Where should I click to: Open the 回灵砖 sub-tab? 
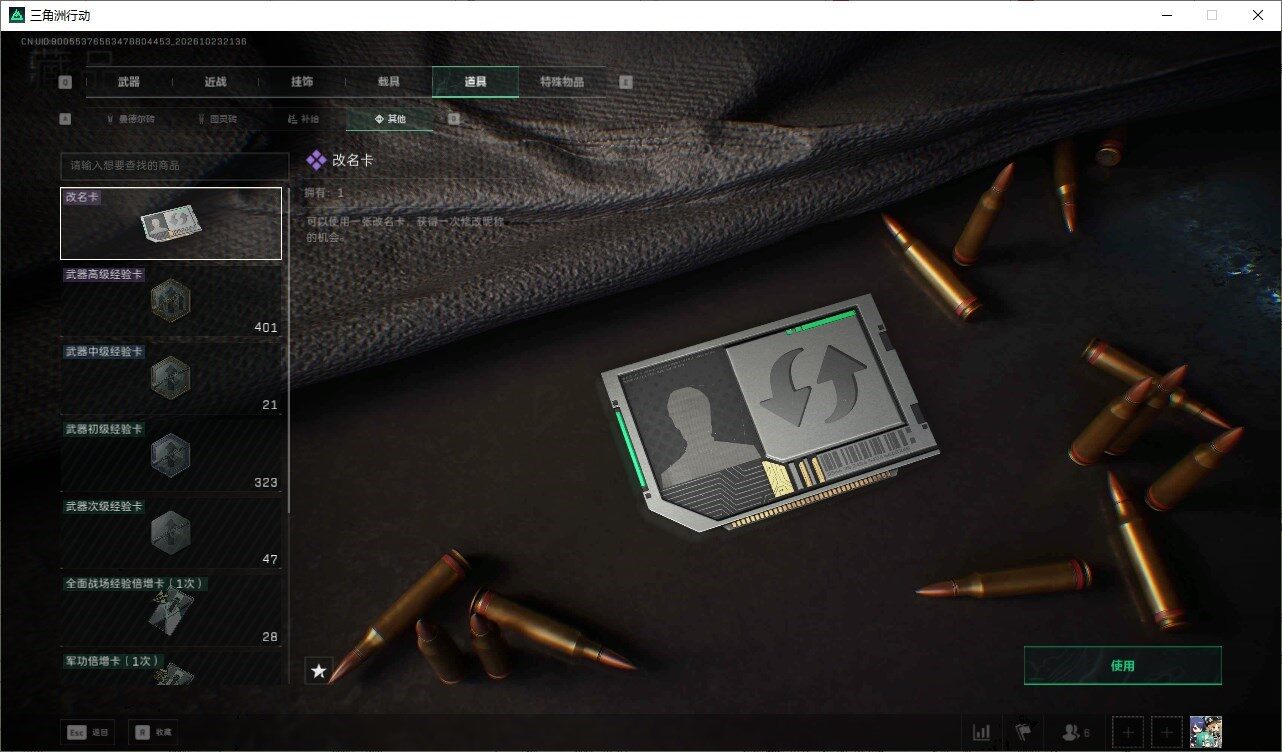[217, 119]
